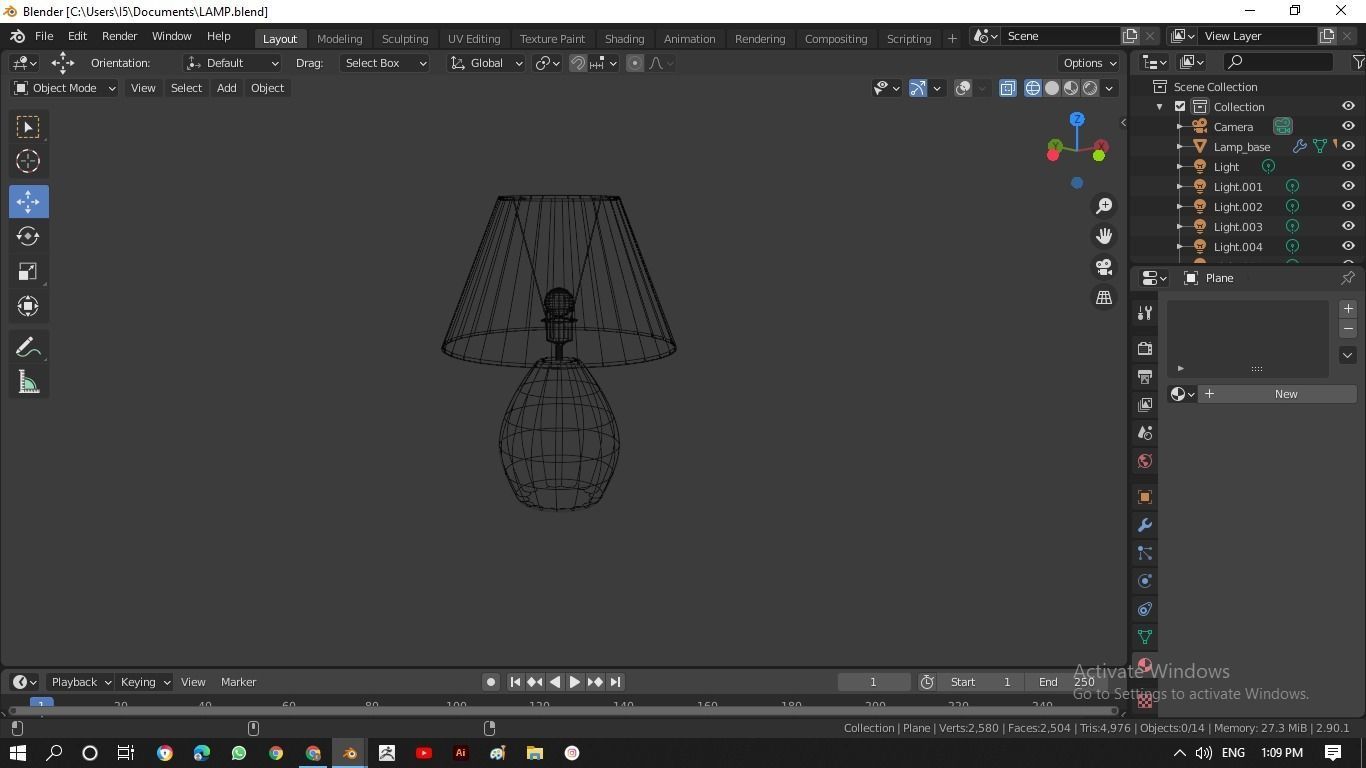Open Particle properties tab
Viewport: 1366px width, 768px height.
(x=1145, y=553)
